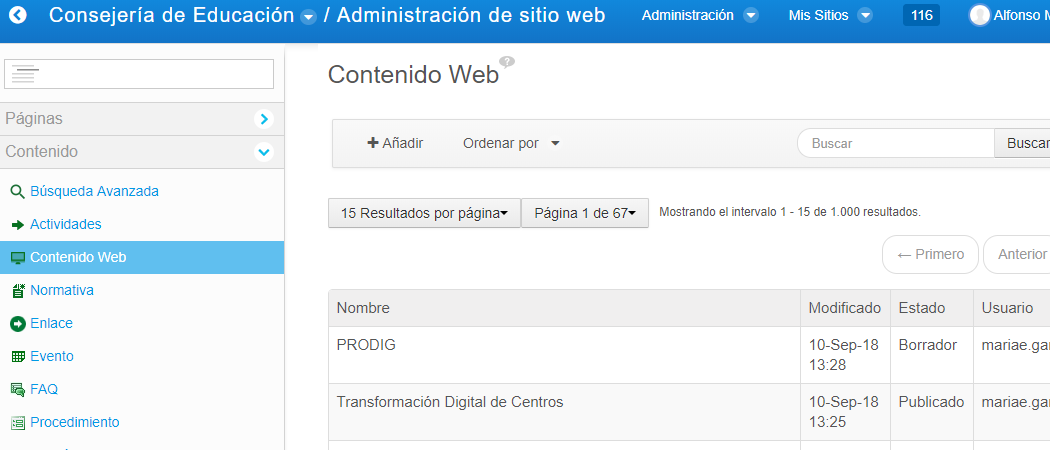Open Actividades in sidebar
This screenshot has height=450, width=1050.
(66, 224)
